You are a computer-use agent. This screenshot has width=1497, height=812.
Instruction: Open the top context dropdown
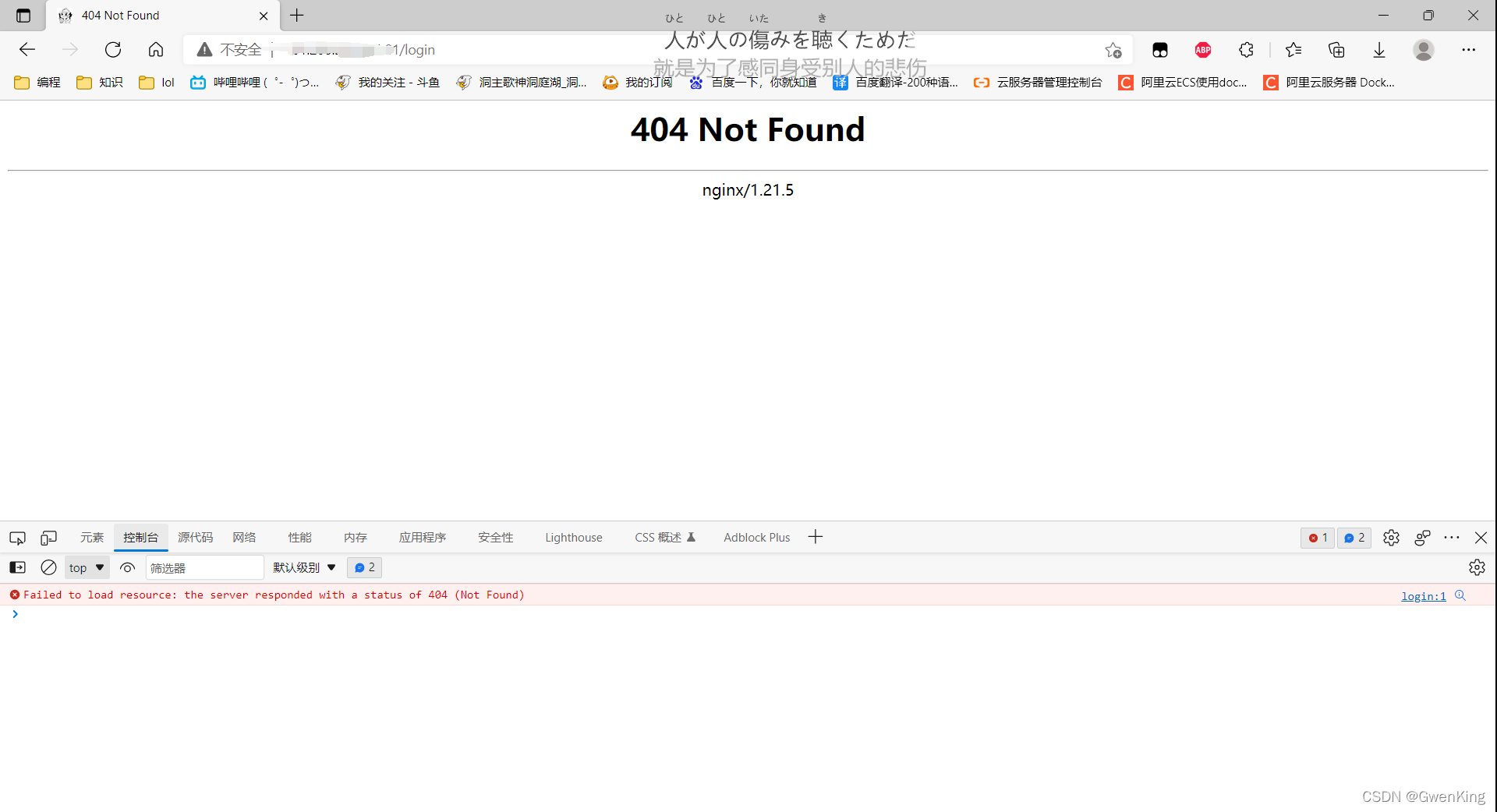pyautogui.click(x=87, y=567)
